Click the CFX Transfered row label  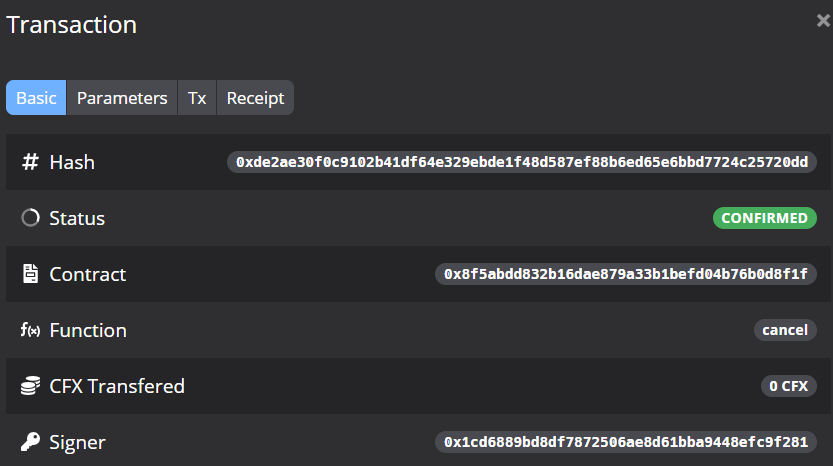117,386
